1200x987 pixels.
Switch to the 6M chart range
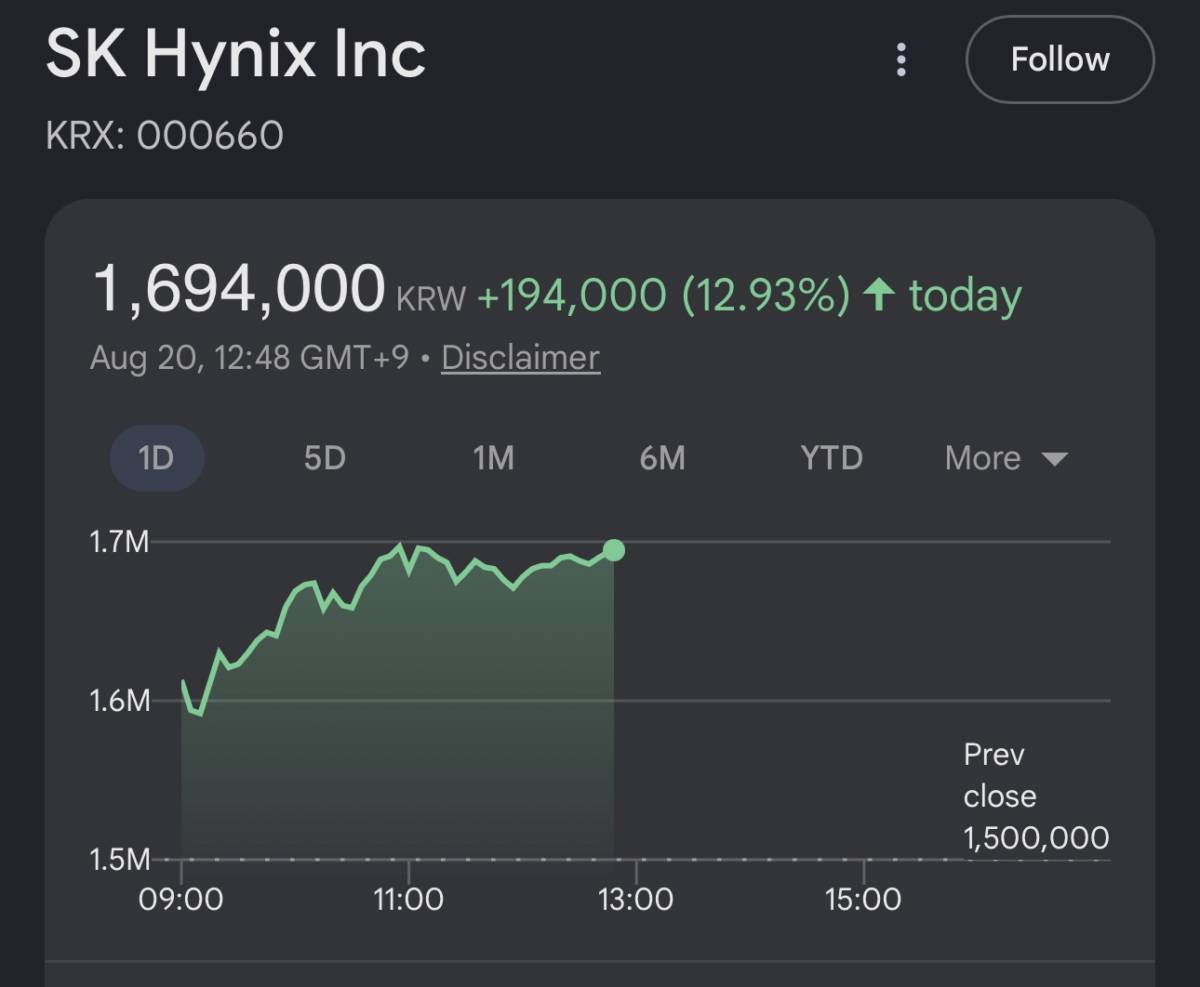click(x=662, y=458)
